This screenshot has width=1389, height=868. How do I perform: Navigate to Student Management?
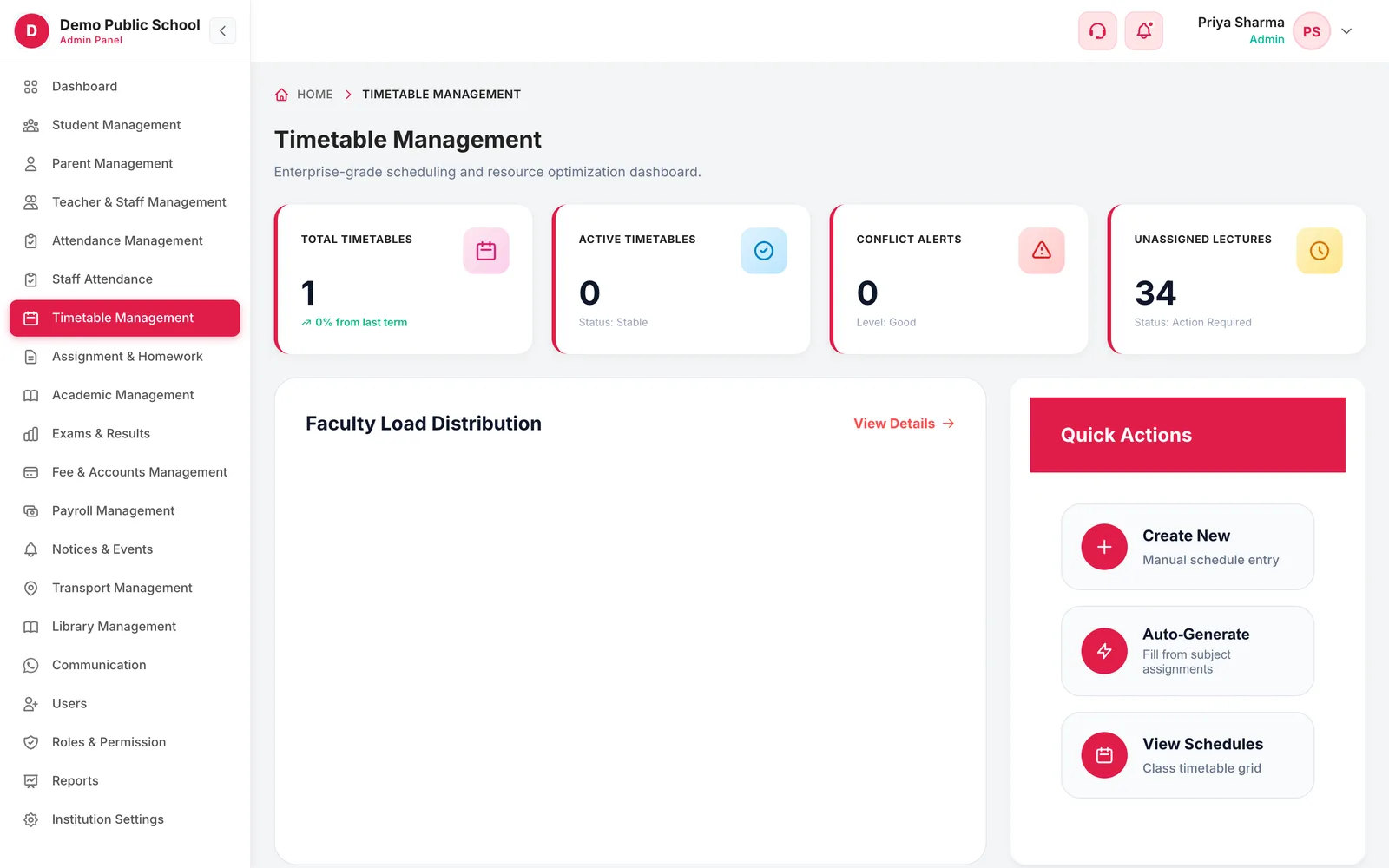[x=125, y=125]
